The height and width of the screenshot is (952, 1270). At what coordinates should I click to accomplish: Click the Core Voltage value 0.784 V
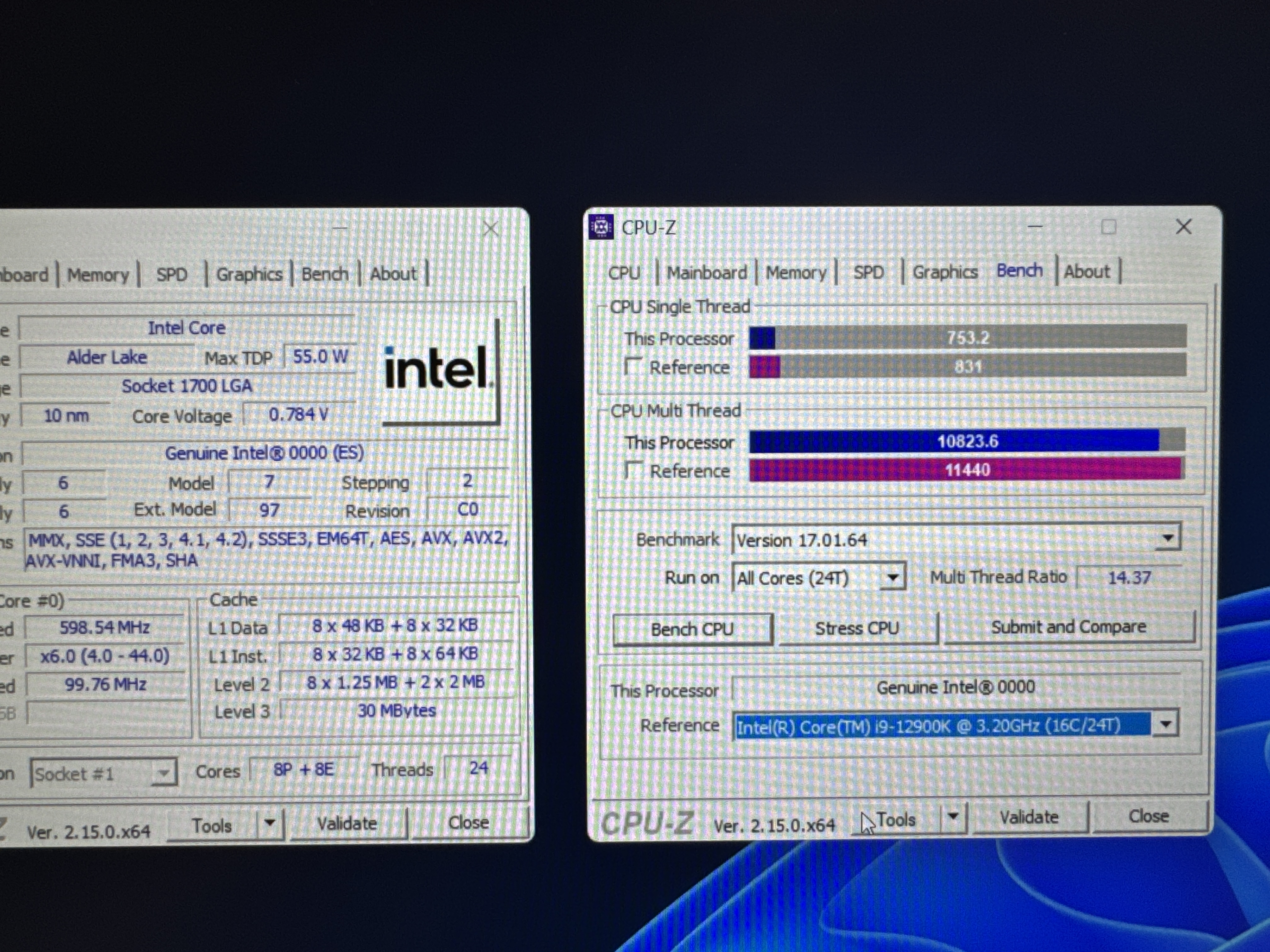click(x=299, y=414)
